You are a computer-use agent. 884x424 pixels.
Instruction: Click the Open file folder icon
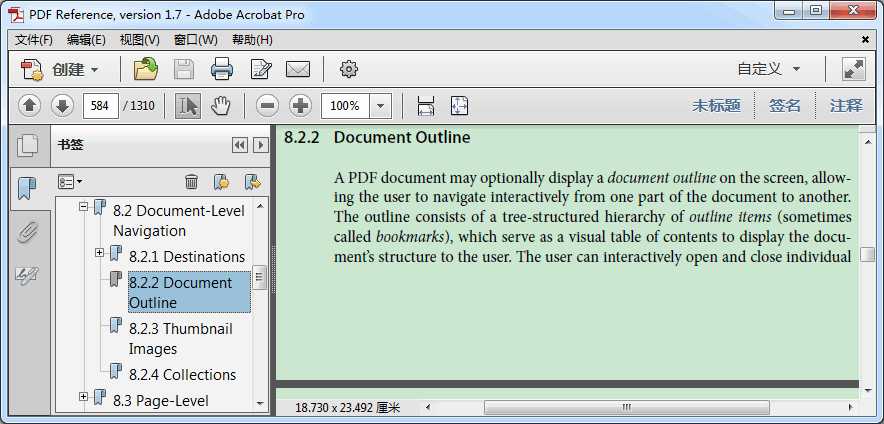coord(145,69)
